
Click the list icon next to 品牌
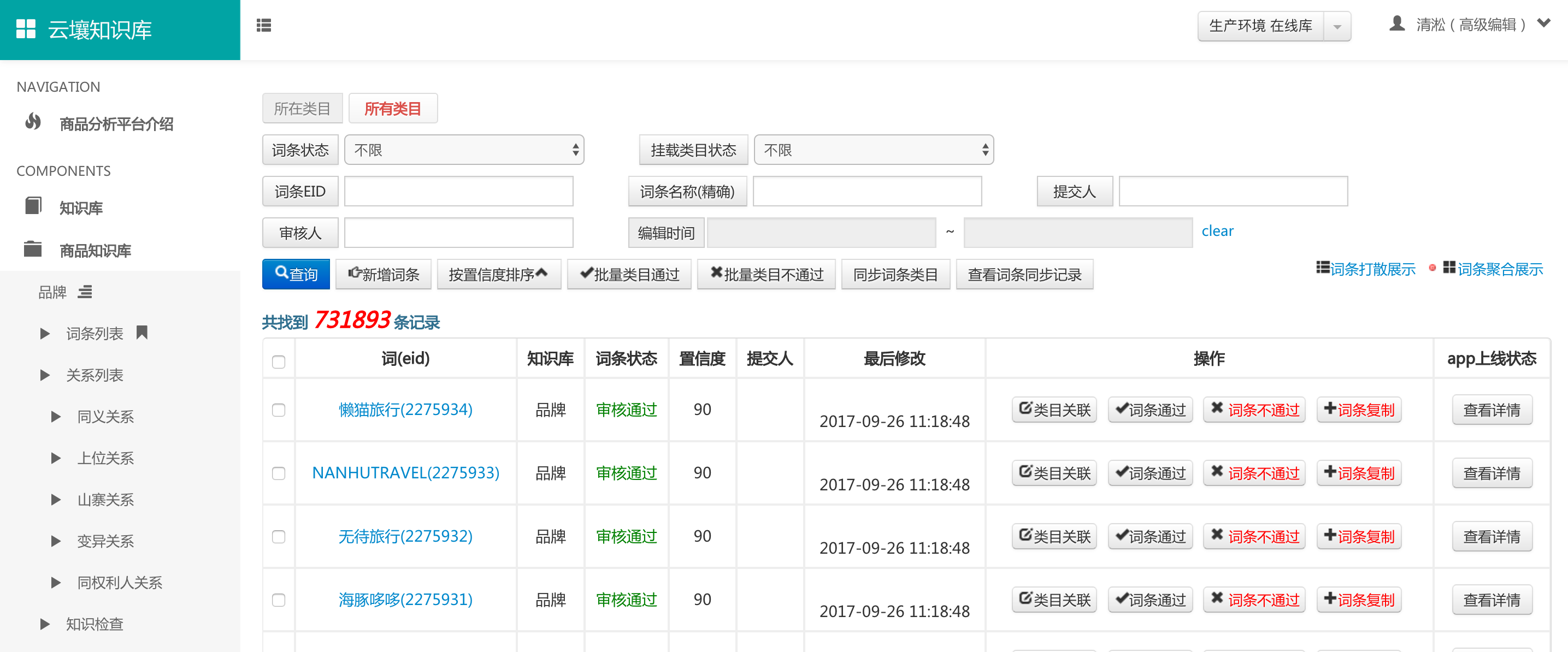(x=85, y=292)
